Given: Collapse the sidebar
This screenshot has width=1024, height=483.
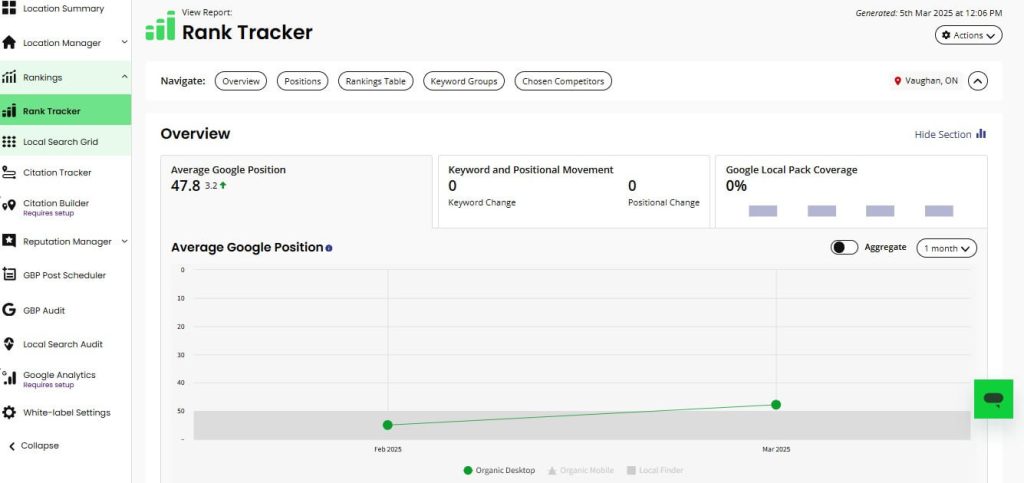Looking at the screenshot, I should [34, 446].
